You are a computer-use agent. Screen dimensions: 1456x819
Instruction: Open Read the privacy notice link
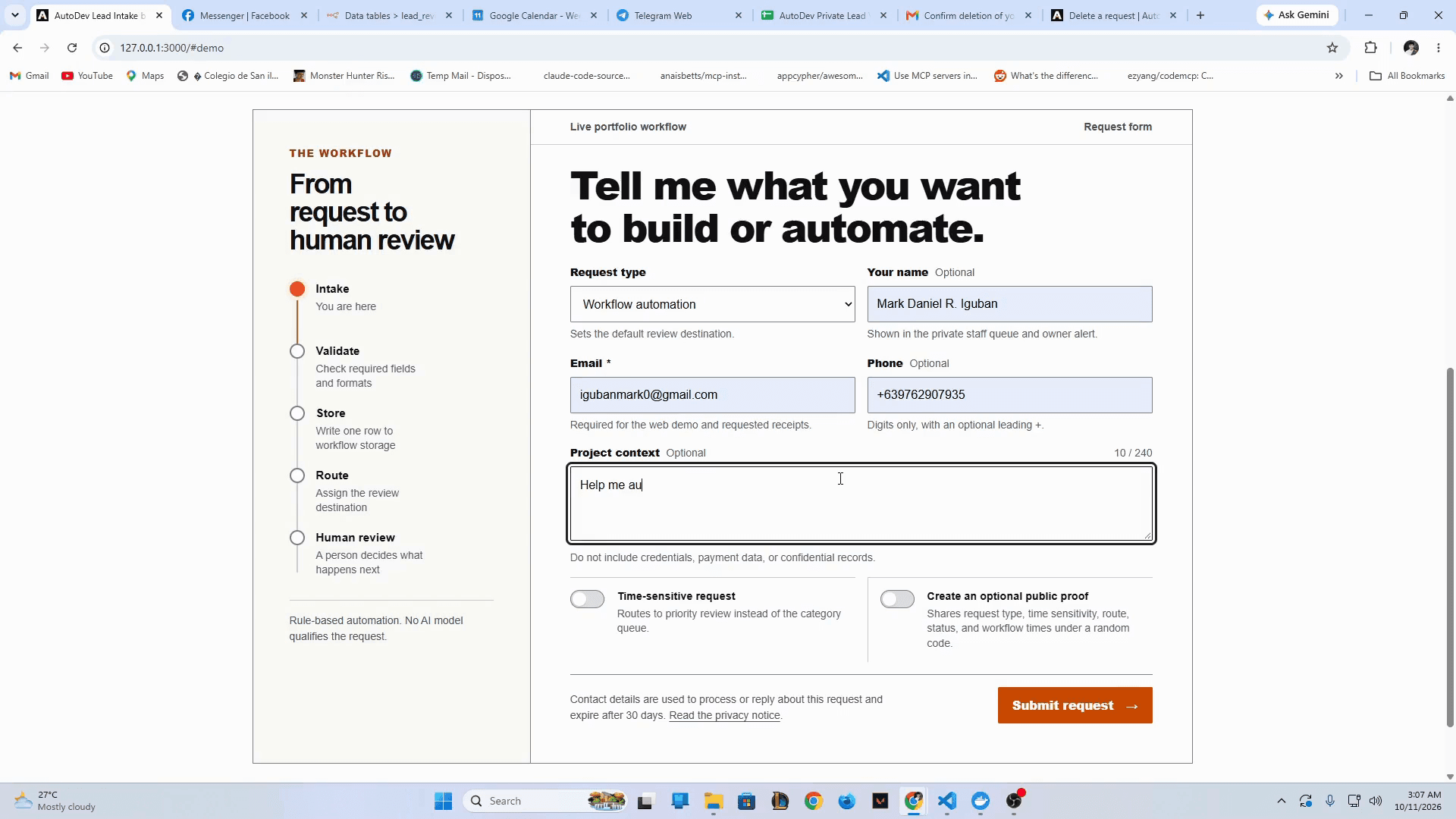point(724,715)
